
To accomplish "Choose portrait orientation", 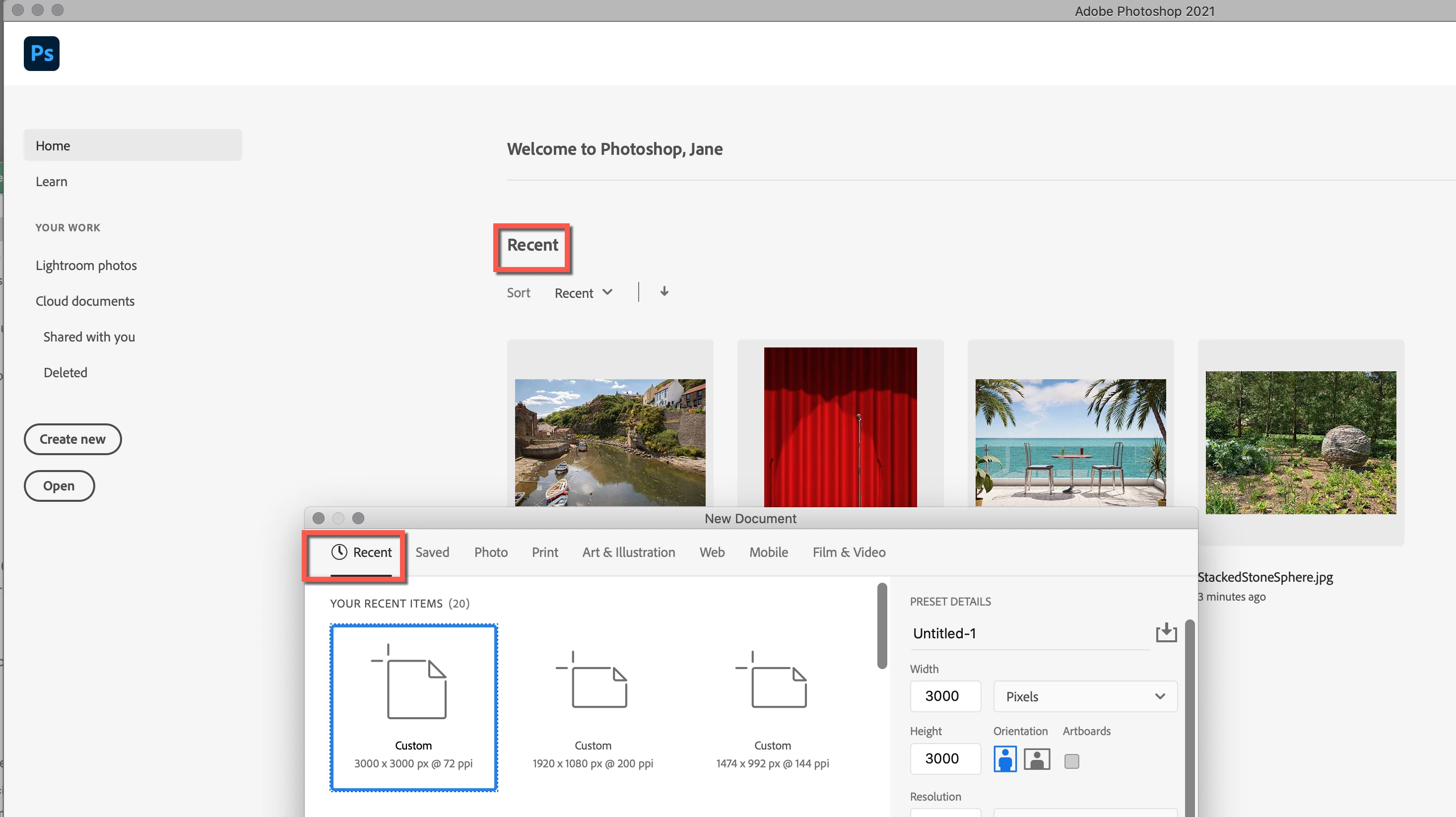I will click(x=1005, y=759).
